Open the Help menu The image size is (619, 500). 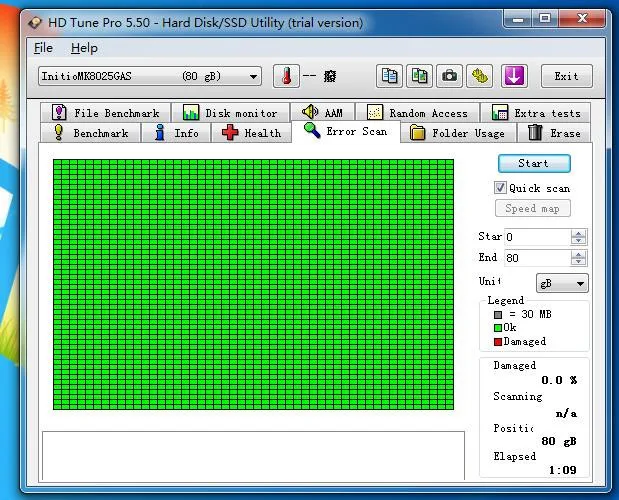[x=84, y=48]
